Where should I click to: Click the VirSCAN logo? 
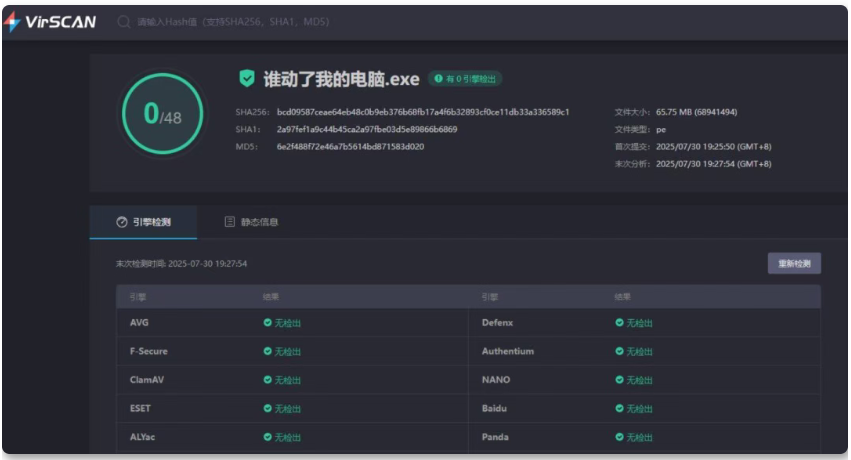[50, 22]
